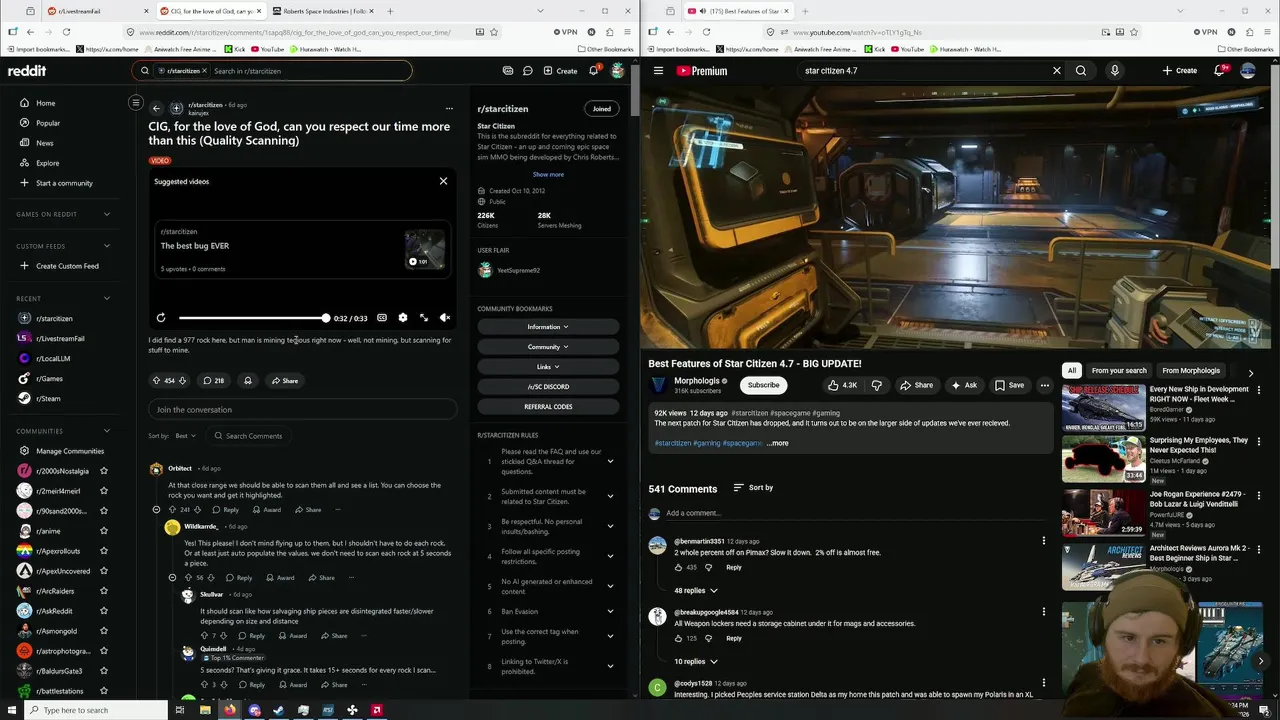Collapse Games on Reddit section
Viewport: 1280px width, 720px height.
(x=107, y=214)
